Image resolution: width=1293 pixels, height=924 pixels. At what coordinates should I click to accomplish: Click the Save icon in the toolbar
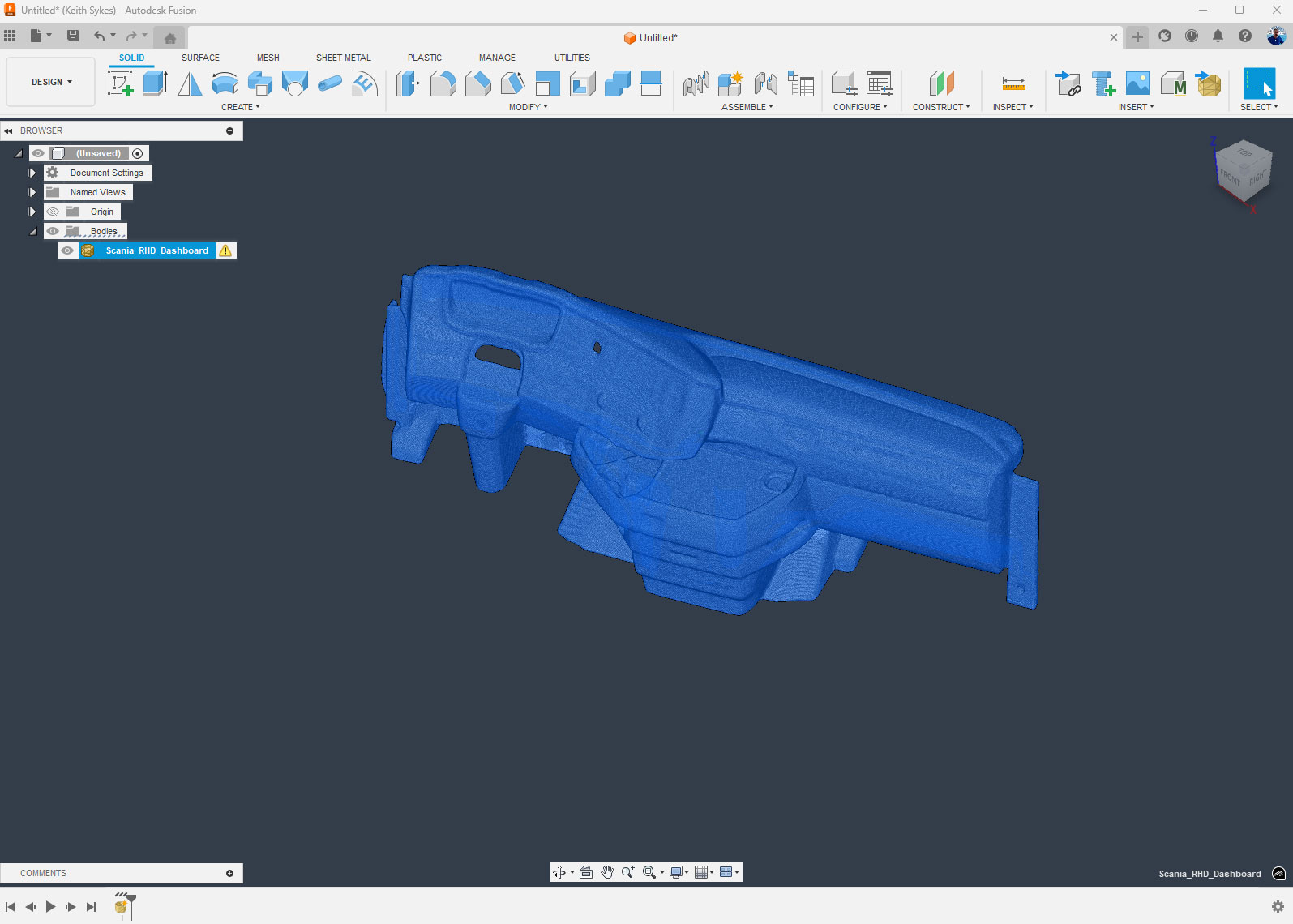coord(73,36)
